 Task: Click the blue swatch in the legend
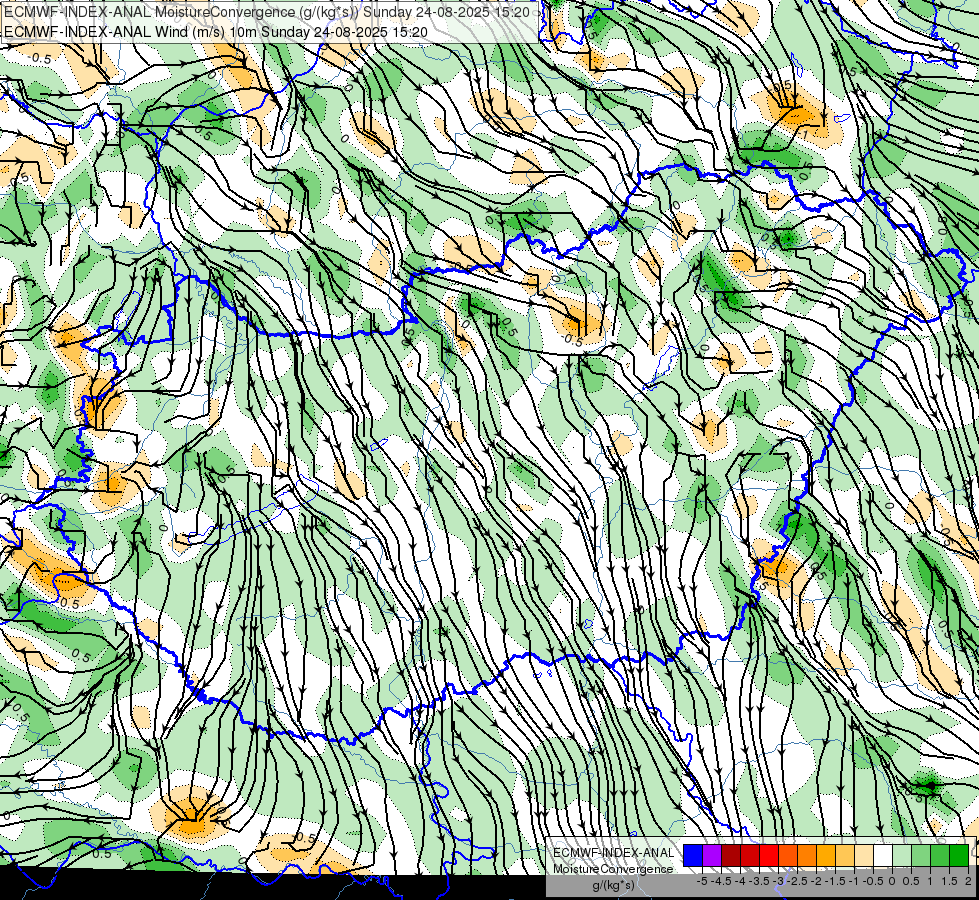(693, 855)
